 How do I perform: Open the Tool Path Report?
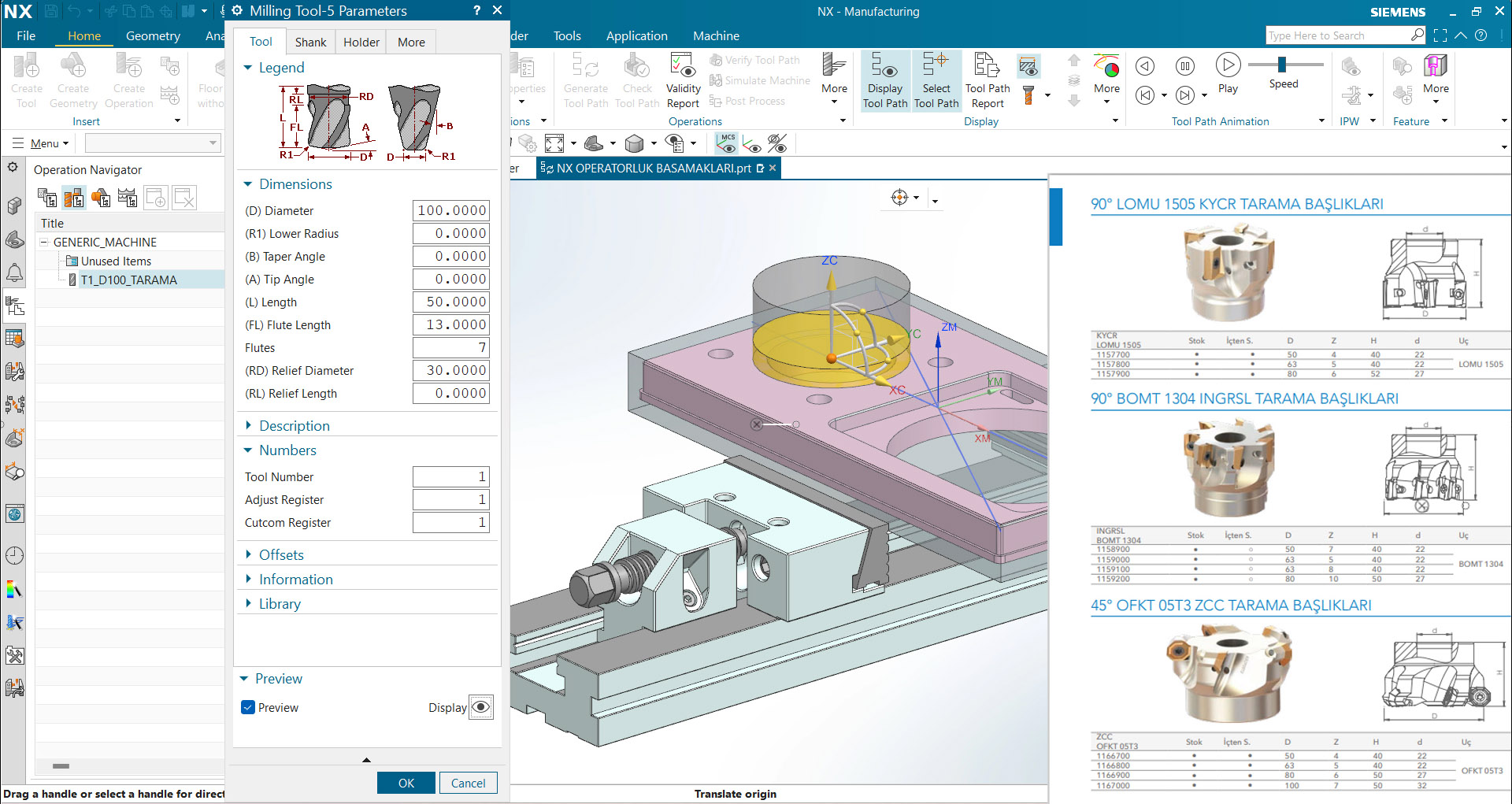pyautogui.click(x=986, y=79)
